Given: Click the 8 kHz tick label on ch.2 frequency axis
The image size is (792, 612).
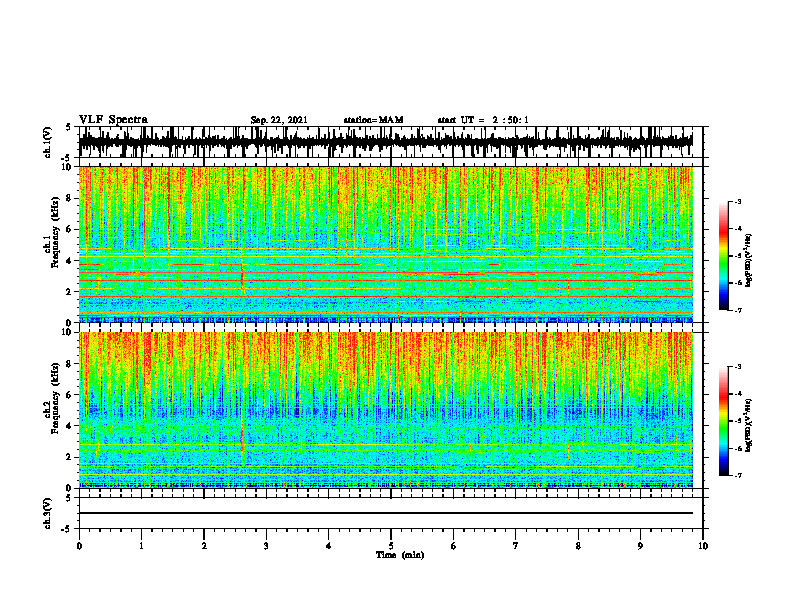Looking at the screenshot, I should 69,364.
